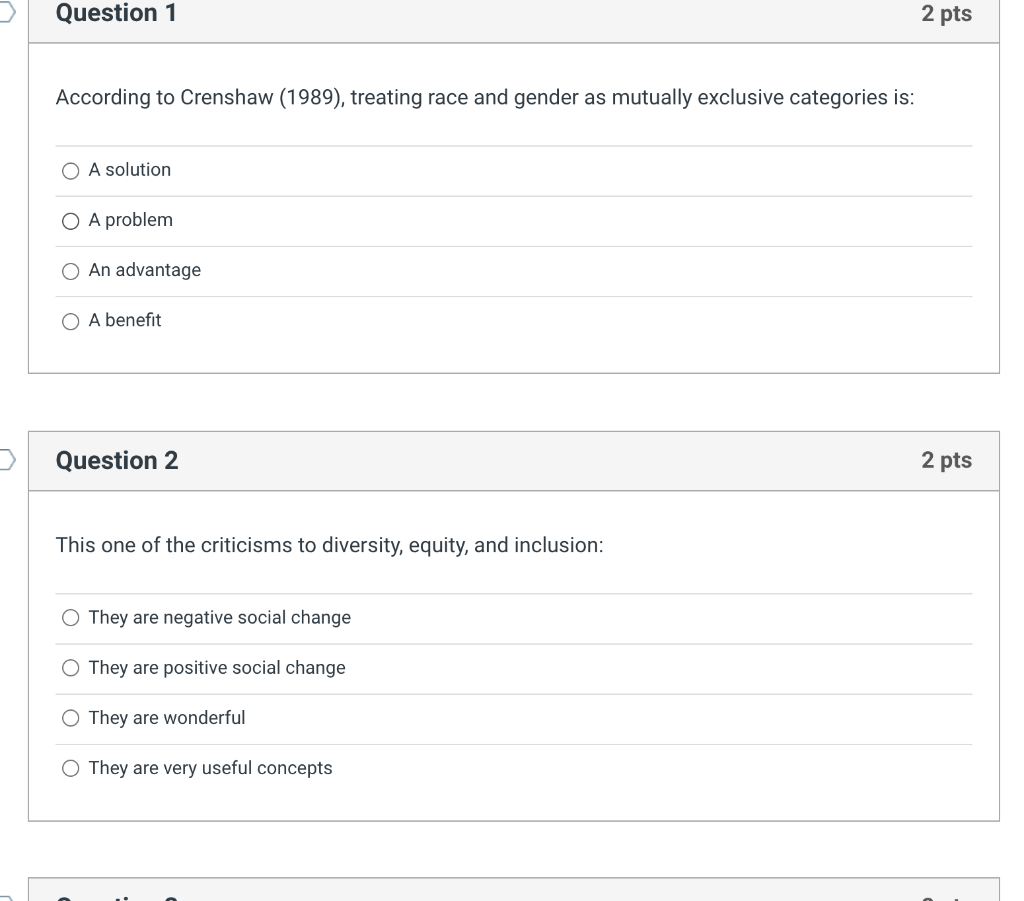Pick "A benefit" as your answer
This screenshot has height=901, width=1024.
tap(70, 320)
